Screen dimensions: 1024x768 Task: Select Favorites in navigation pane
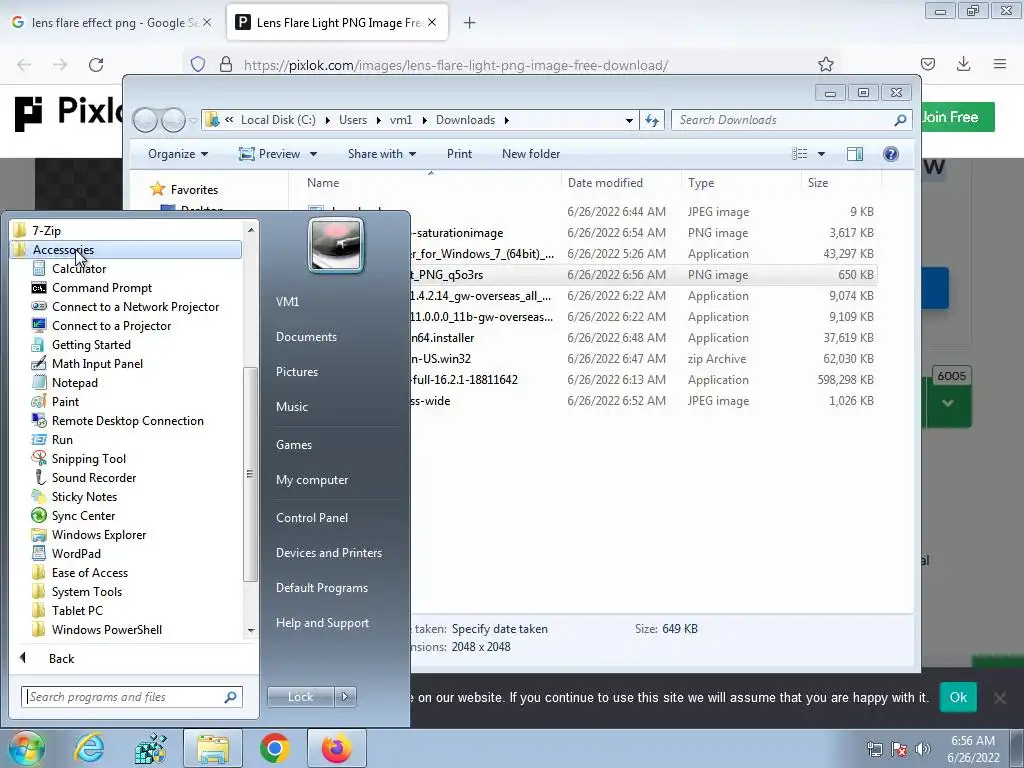click(x=194, y=189)
